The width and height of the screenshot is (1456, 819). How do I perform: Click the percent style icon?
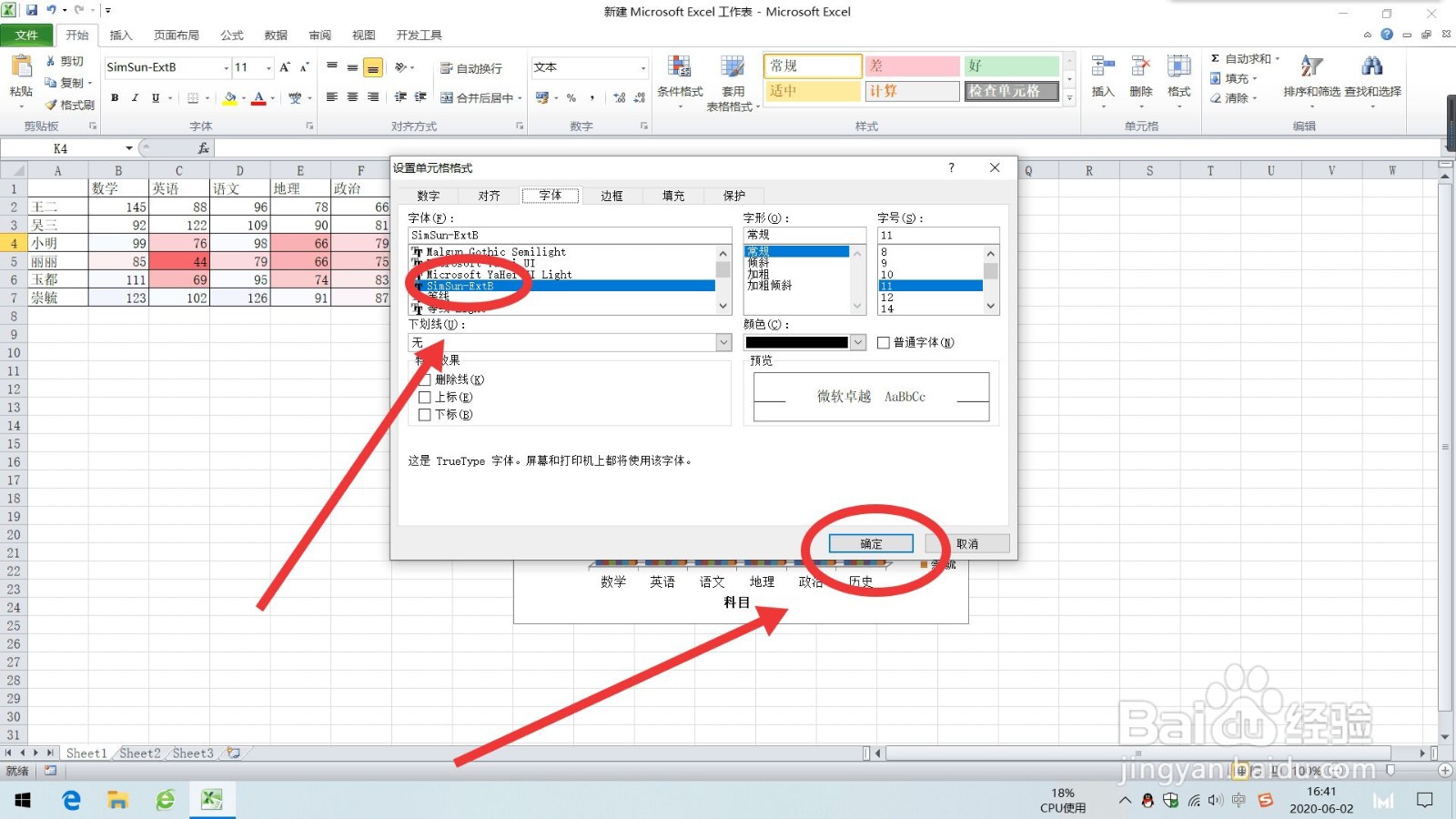(x=571, y=97)
